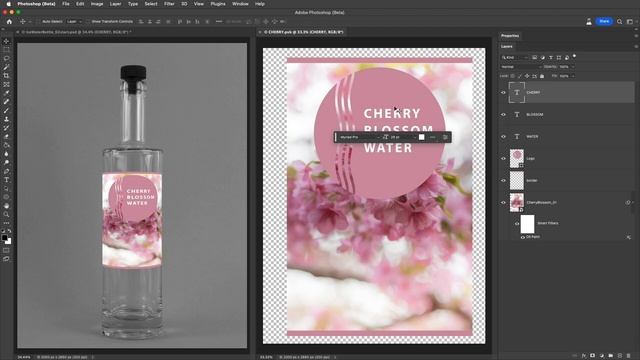Click the Photoshop (Beta) app menu
The width and height of the screenshot is (640, 360).
click(36, 4)
